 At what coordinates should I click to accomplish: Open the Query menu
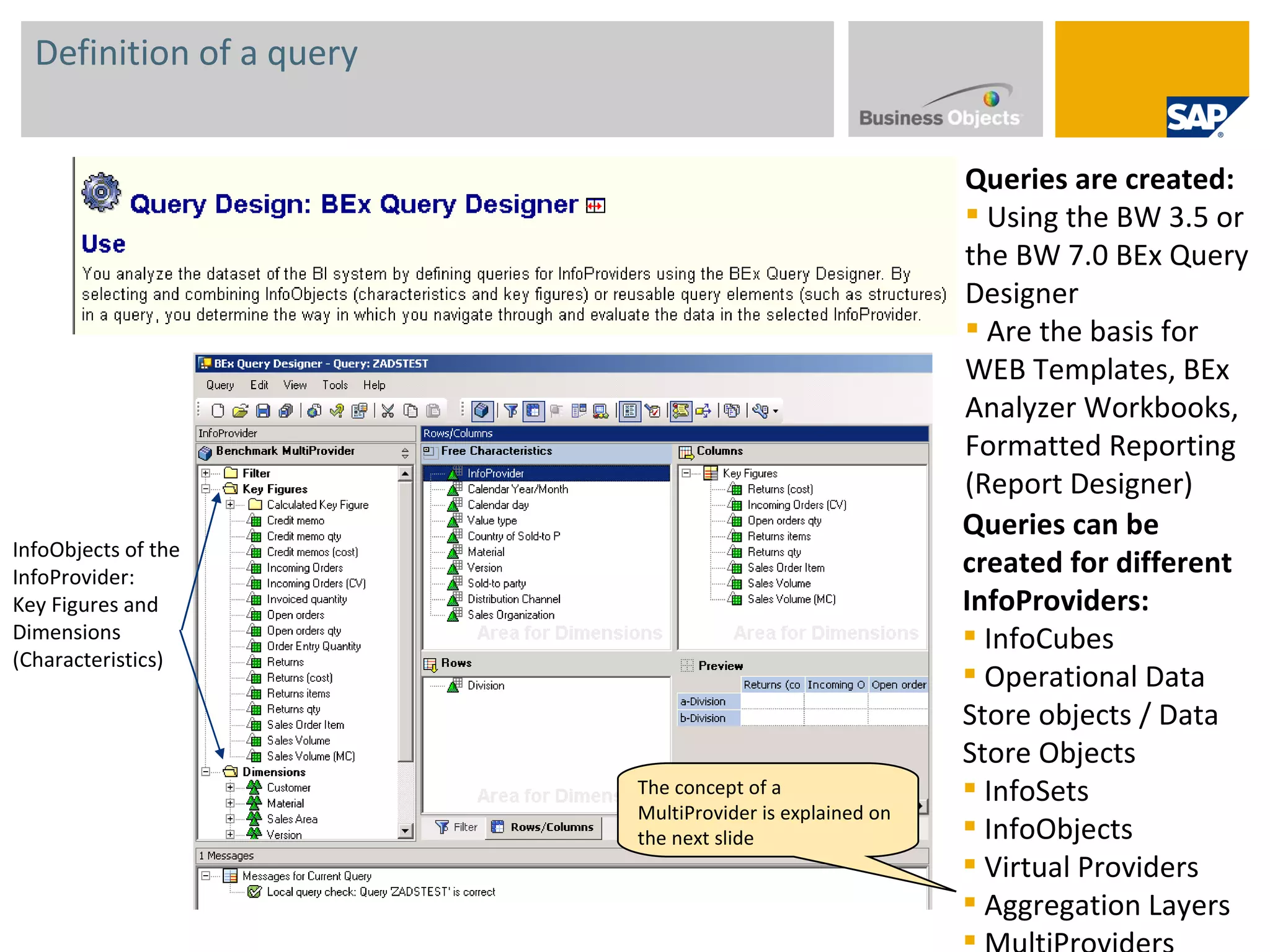tap(220, 385)
